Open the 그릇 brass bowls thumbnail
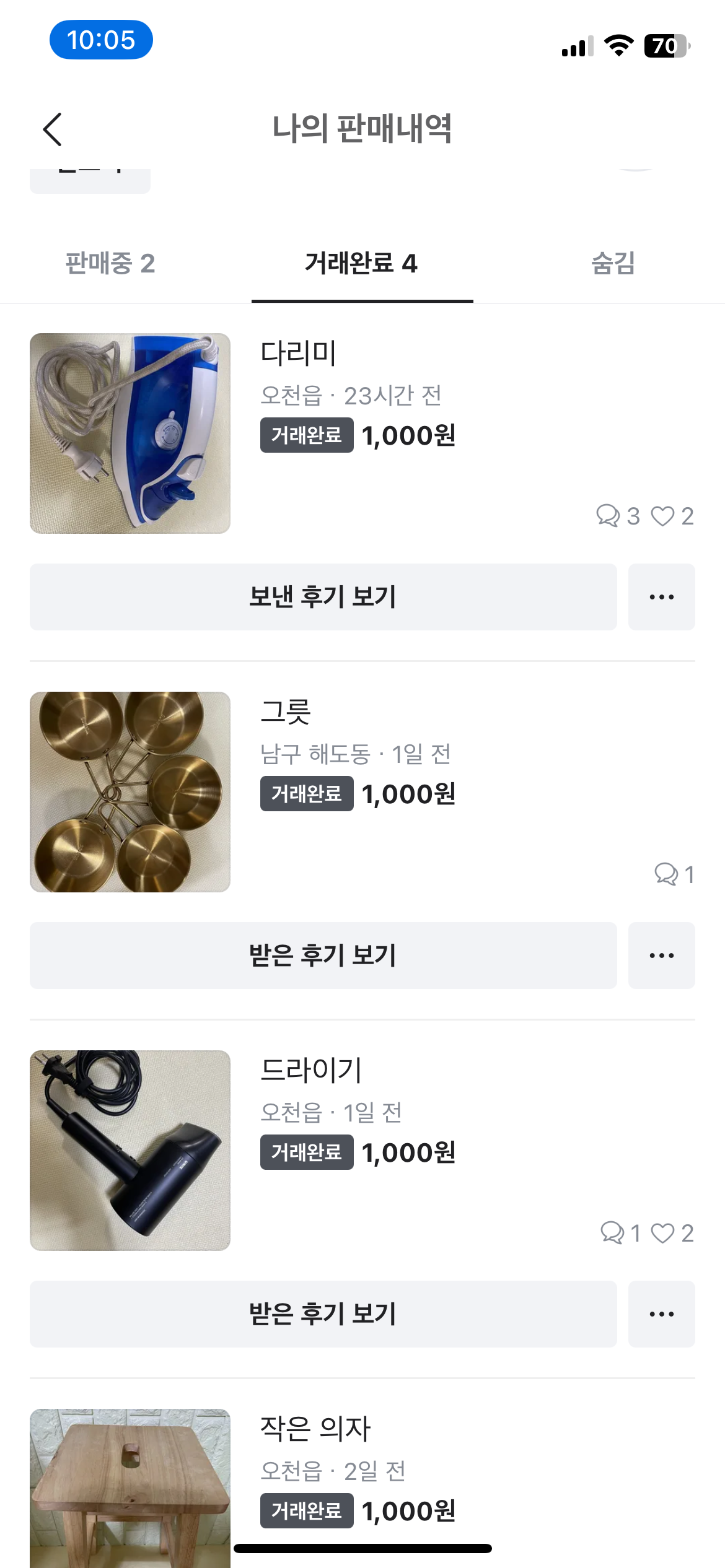725x1568 pixels. pos(130,792)
